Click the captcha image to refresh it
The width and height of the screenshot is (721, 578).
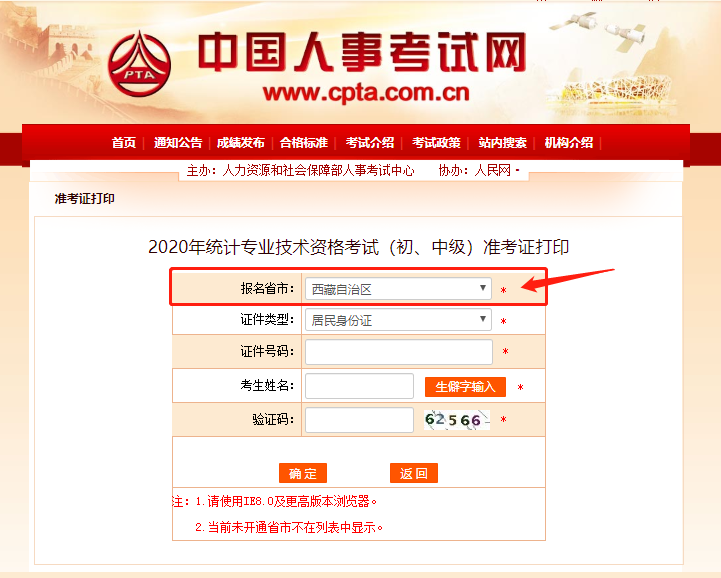coord(457,420)
